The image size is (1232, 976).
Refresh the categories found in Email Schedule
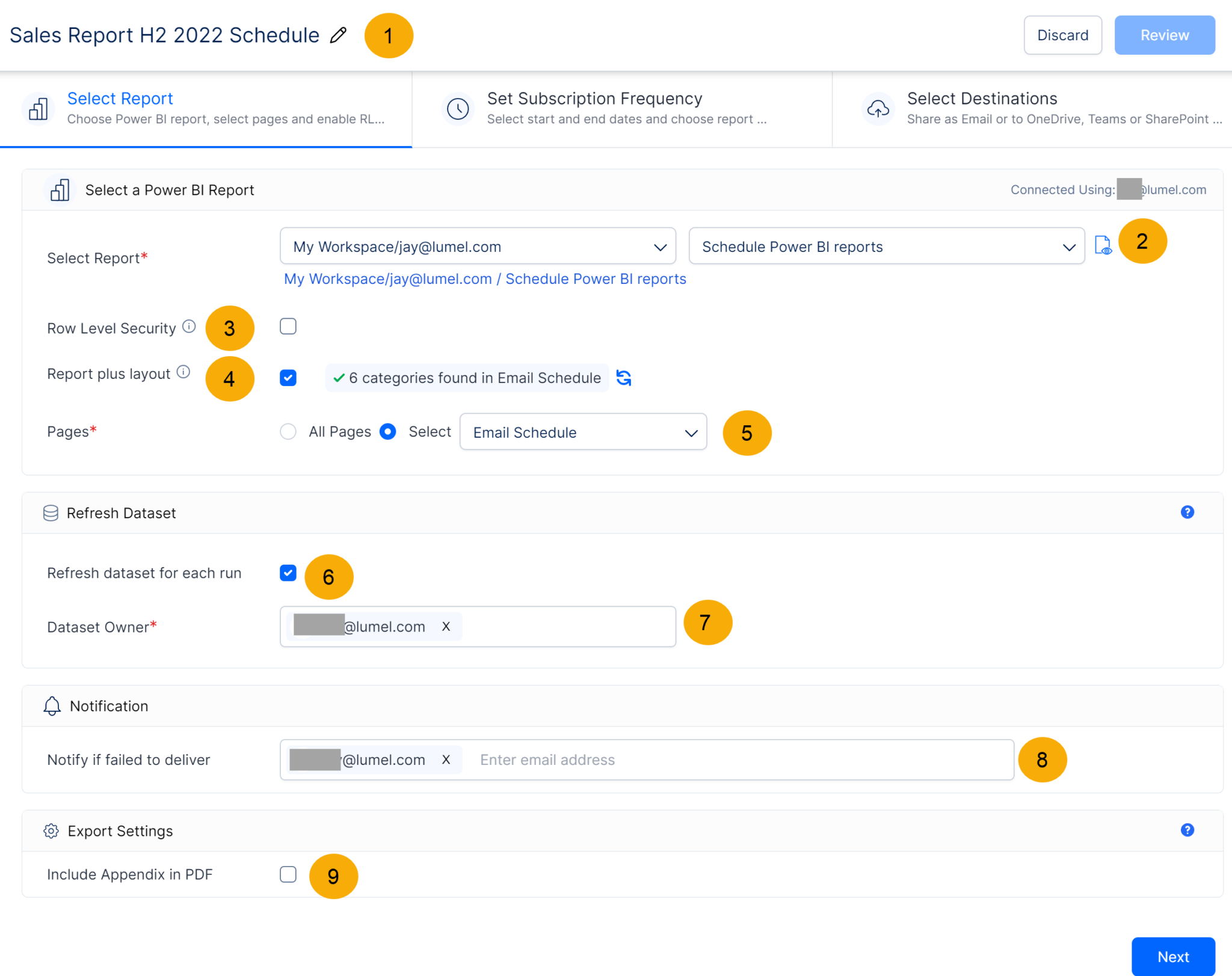pyautogui.click(x=624, y=378)
